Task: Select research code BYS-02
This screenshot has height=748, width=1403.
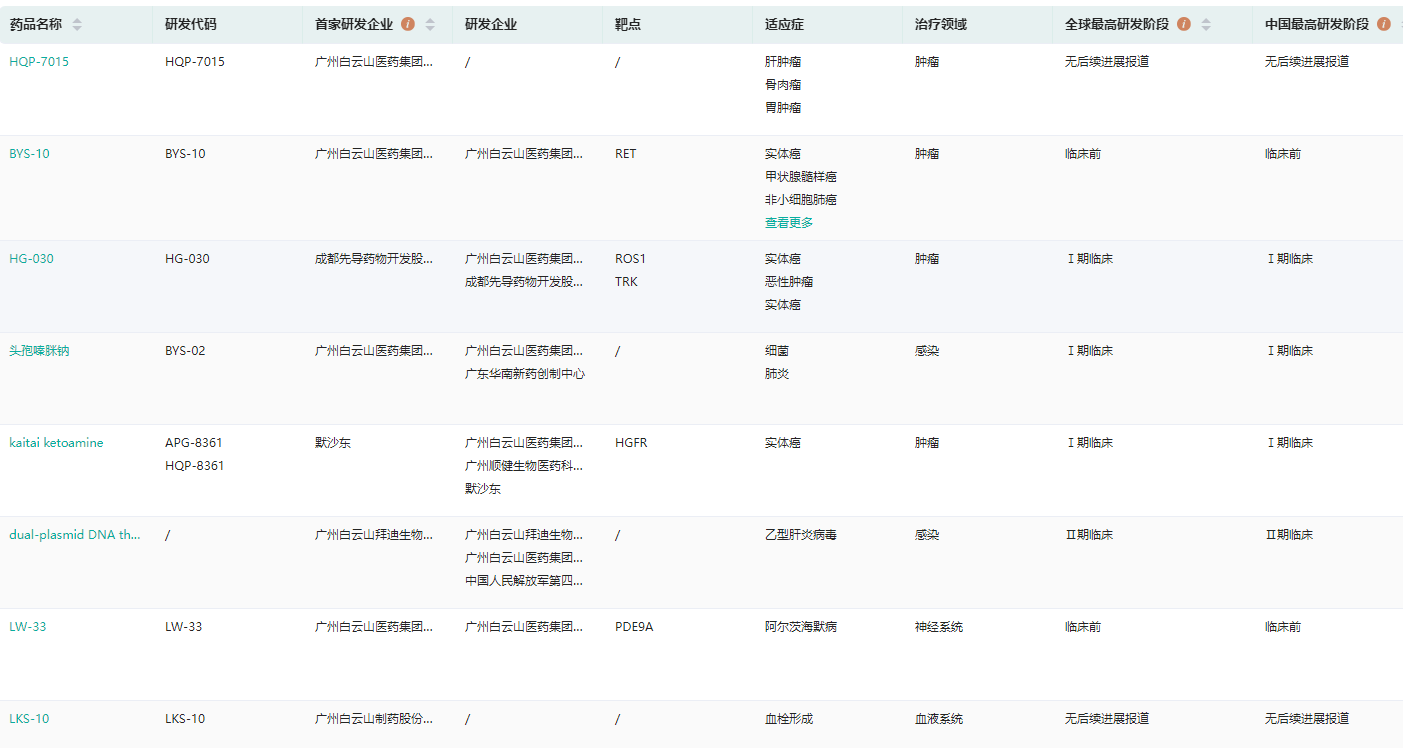Action: coord(185,351)
